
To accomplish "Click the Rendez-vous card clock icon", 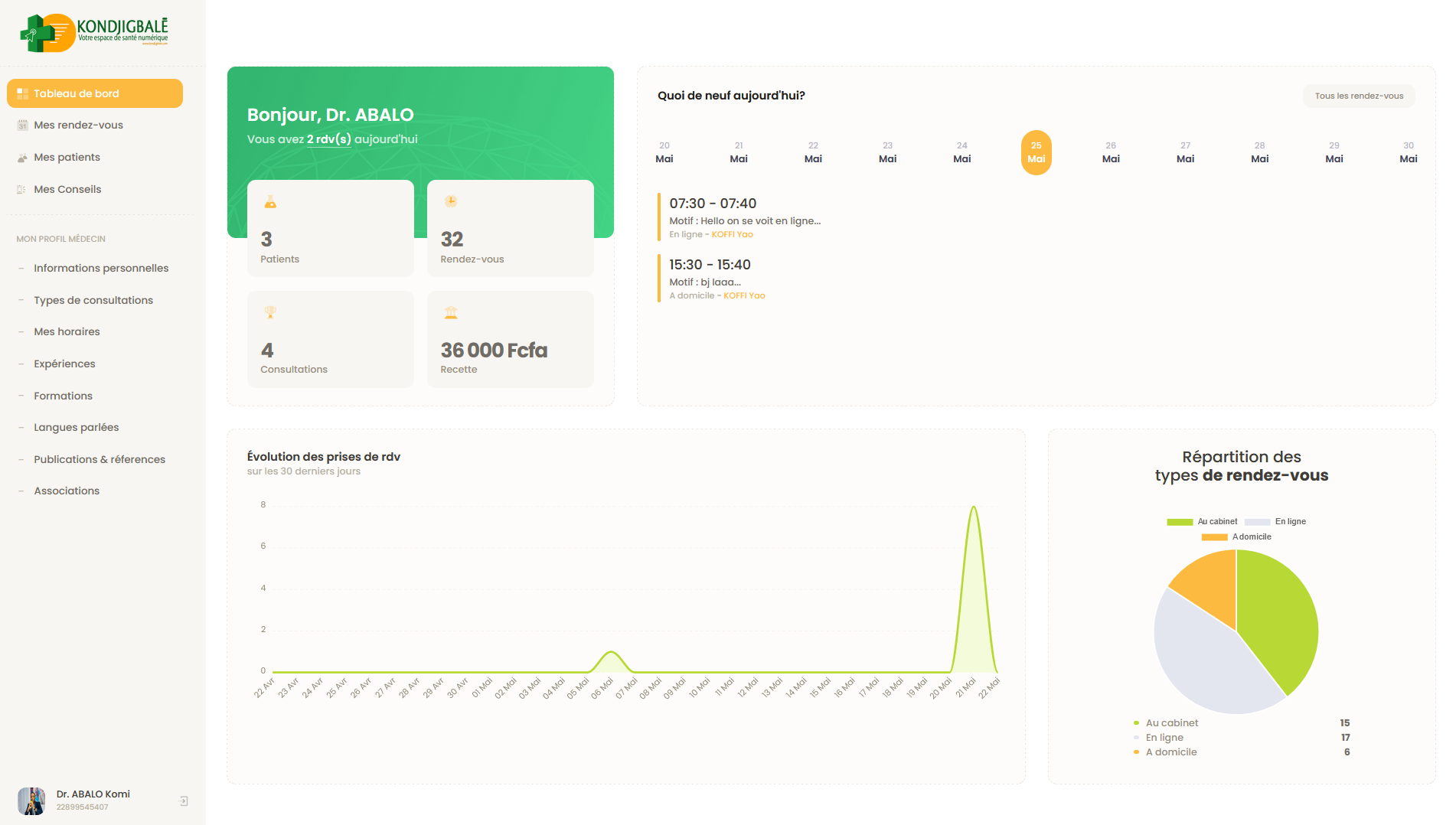I will [x=451, y=201].
